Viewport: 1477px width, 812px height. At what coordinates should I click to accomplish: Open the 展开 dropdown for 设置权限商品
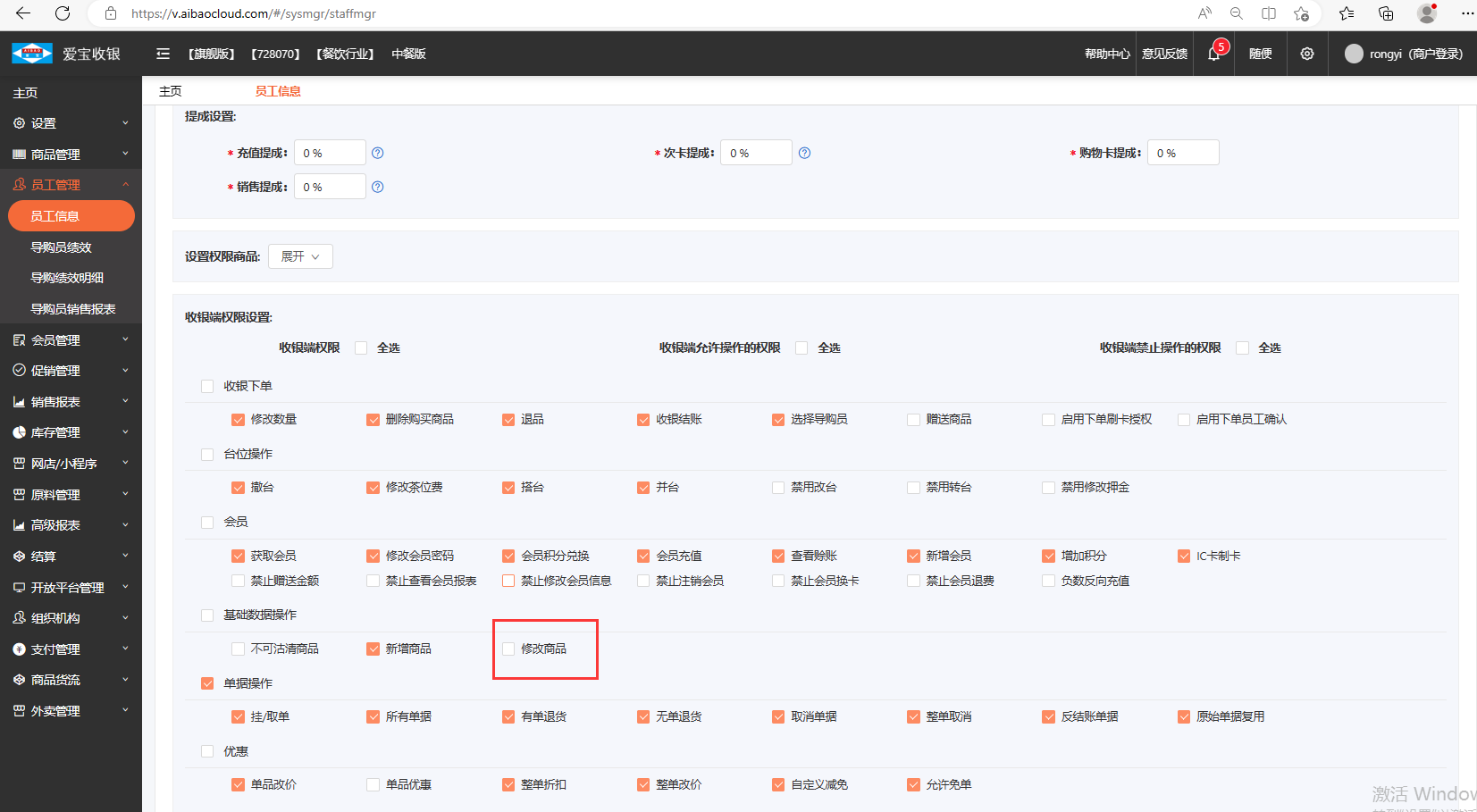point(300,257)
